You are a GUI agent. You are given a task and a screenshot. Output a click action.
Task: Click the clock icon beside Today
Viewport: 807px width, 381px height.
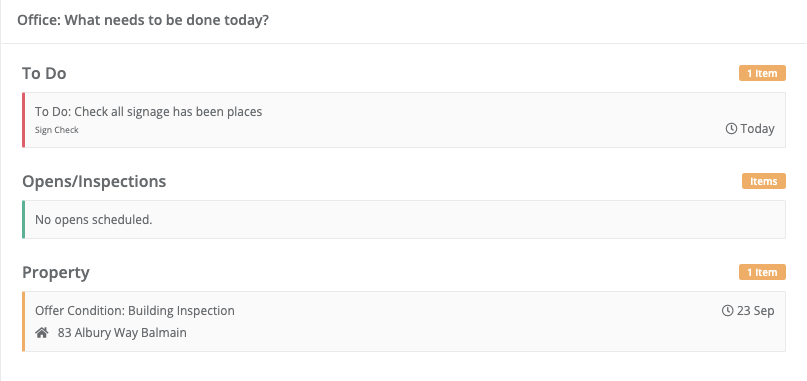[731, 129]
